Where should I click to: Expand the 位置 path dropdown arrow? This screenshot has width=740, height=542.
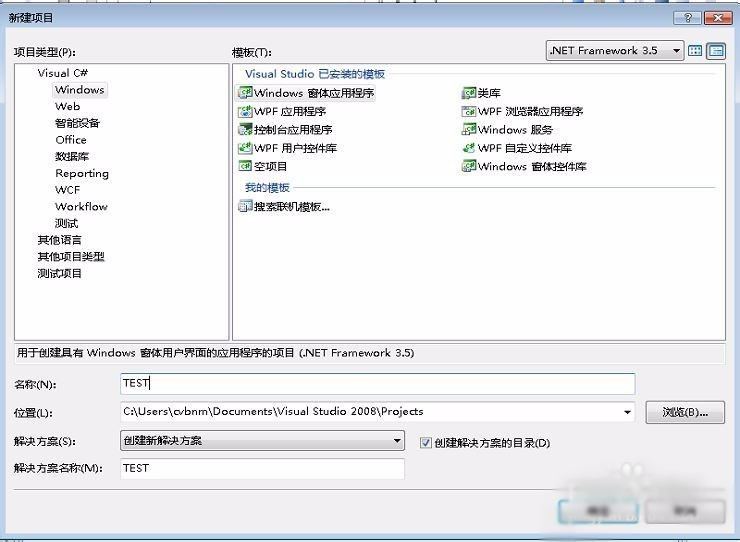[x=627, y=412]
